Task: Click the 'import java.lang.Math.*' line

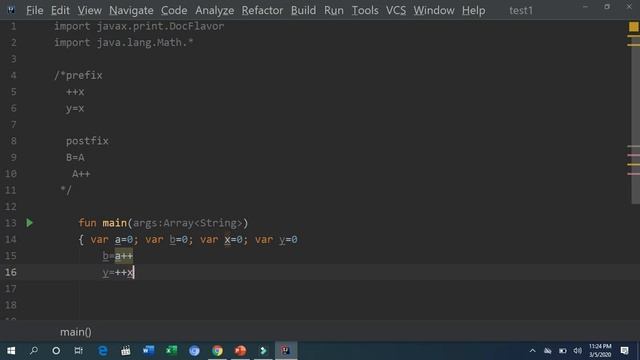Action: click(124, 42)
